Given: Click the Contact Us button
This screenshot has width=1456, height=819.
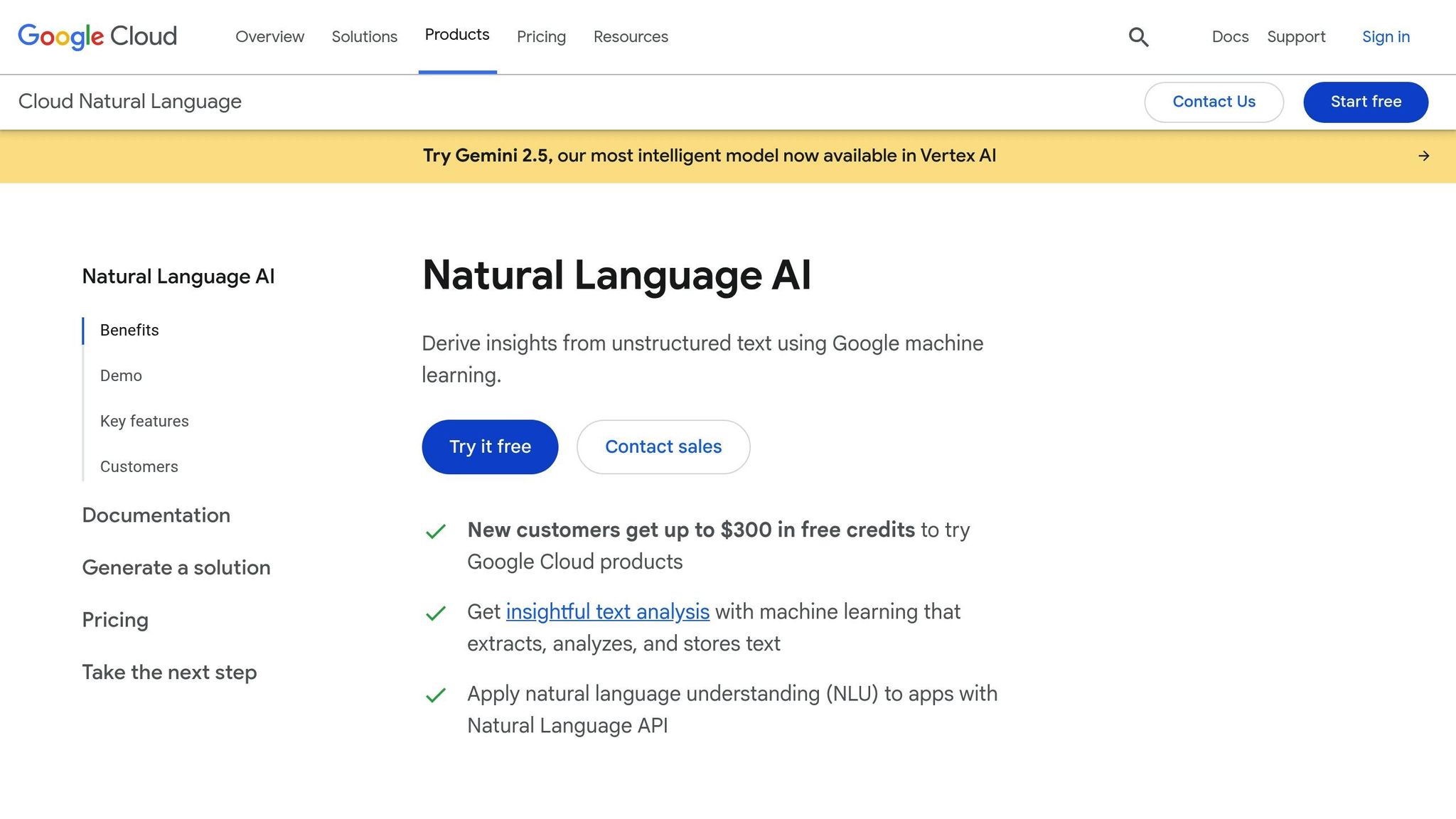Looking at the screenshot, I should [1214, 102].
